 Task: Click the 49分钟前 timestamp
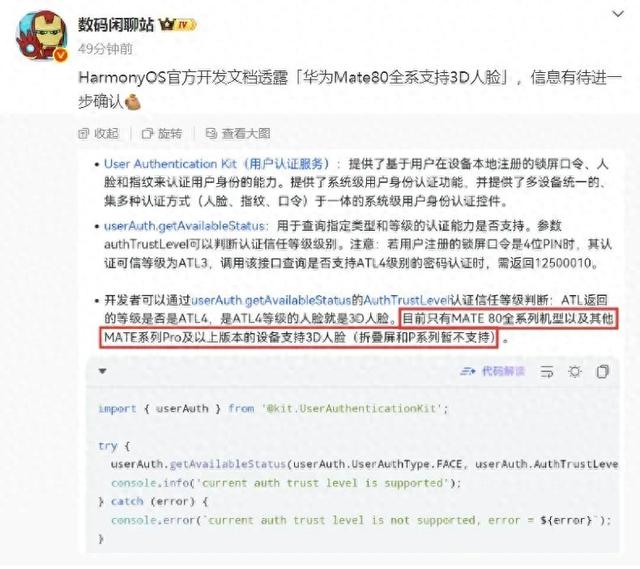coord(105,49)
